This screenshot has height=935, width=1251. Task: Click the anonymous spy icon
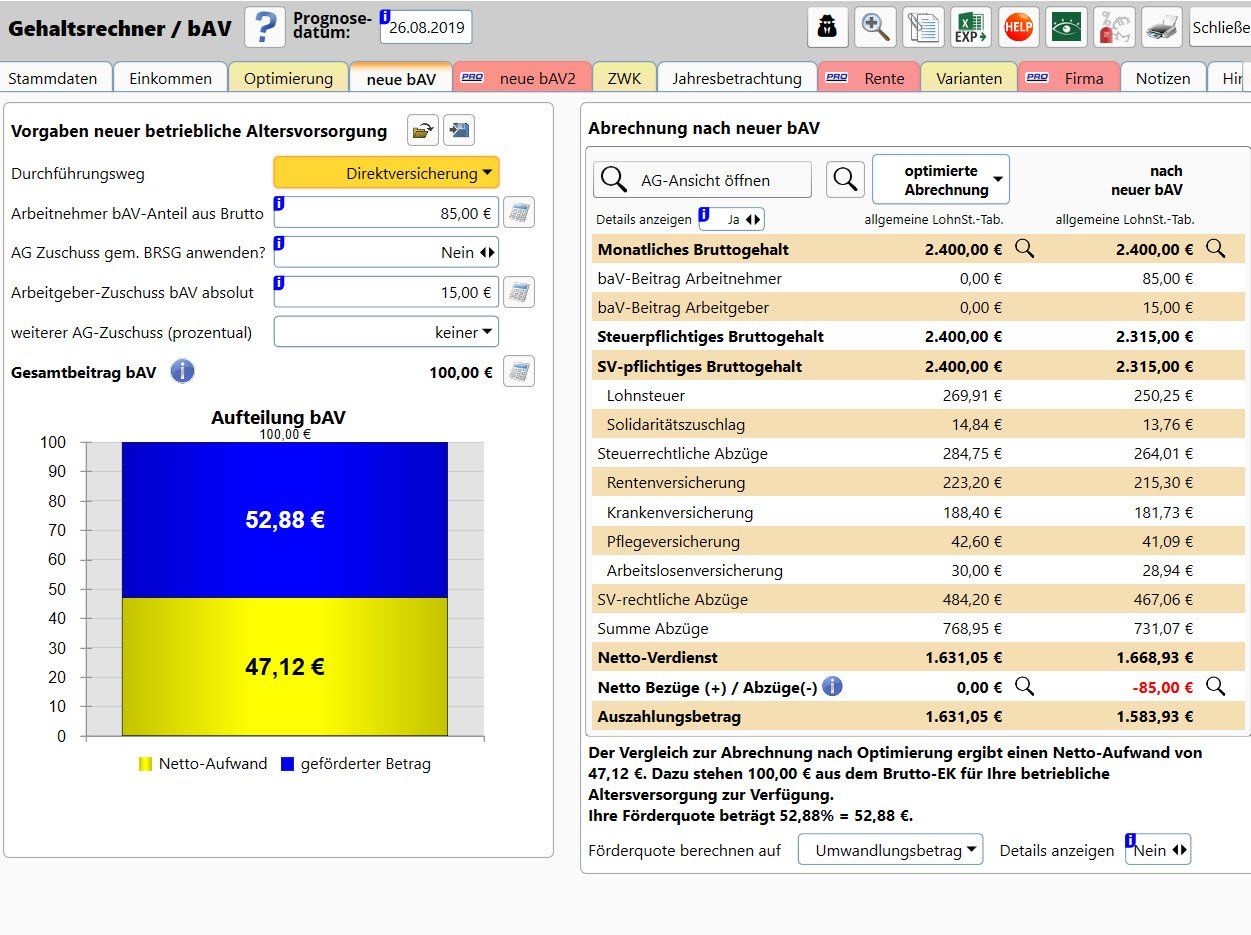tap(827, 28)
